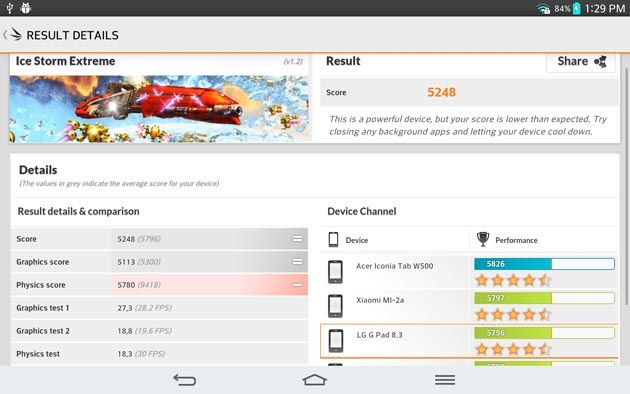Tap the battery charging icon
This screenshot has height=394, width=630.
577,8
